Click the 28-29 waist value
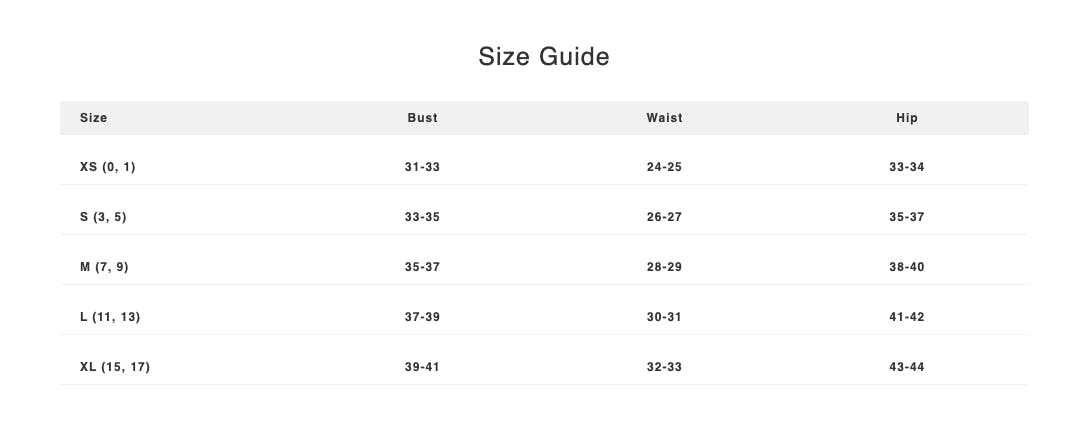This screenshot has width=1090, height=434. (664, 267)
